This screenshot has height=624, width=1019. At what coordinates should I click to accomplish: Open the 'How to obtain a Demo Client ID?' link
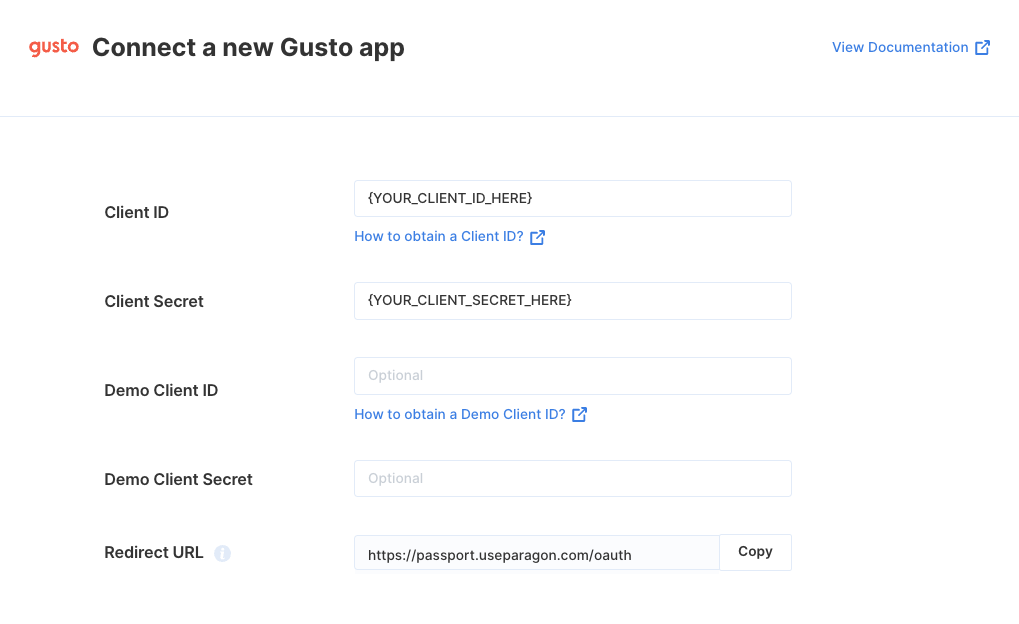pos(459,414)
